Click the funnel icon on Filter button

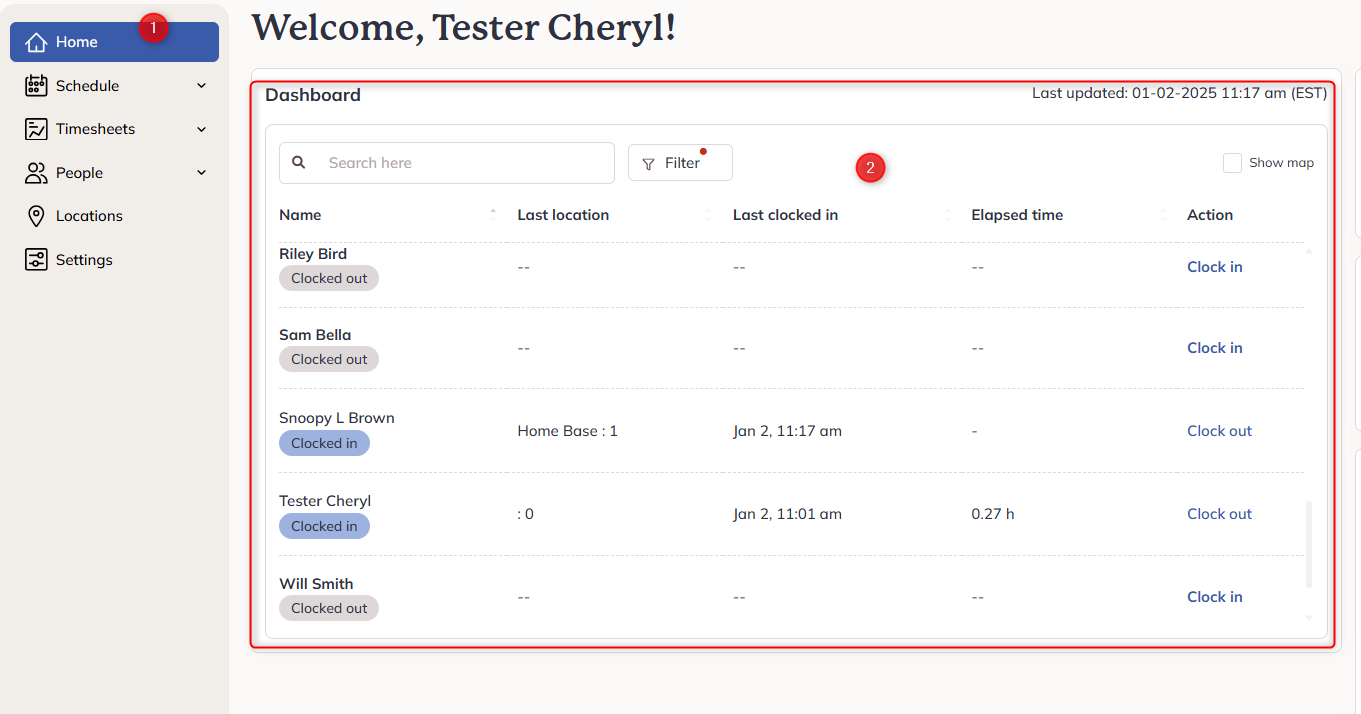648,164
